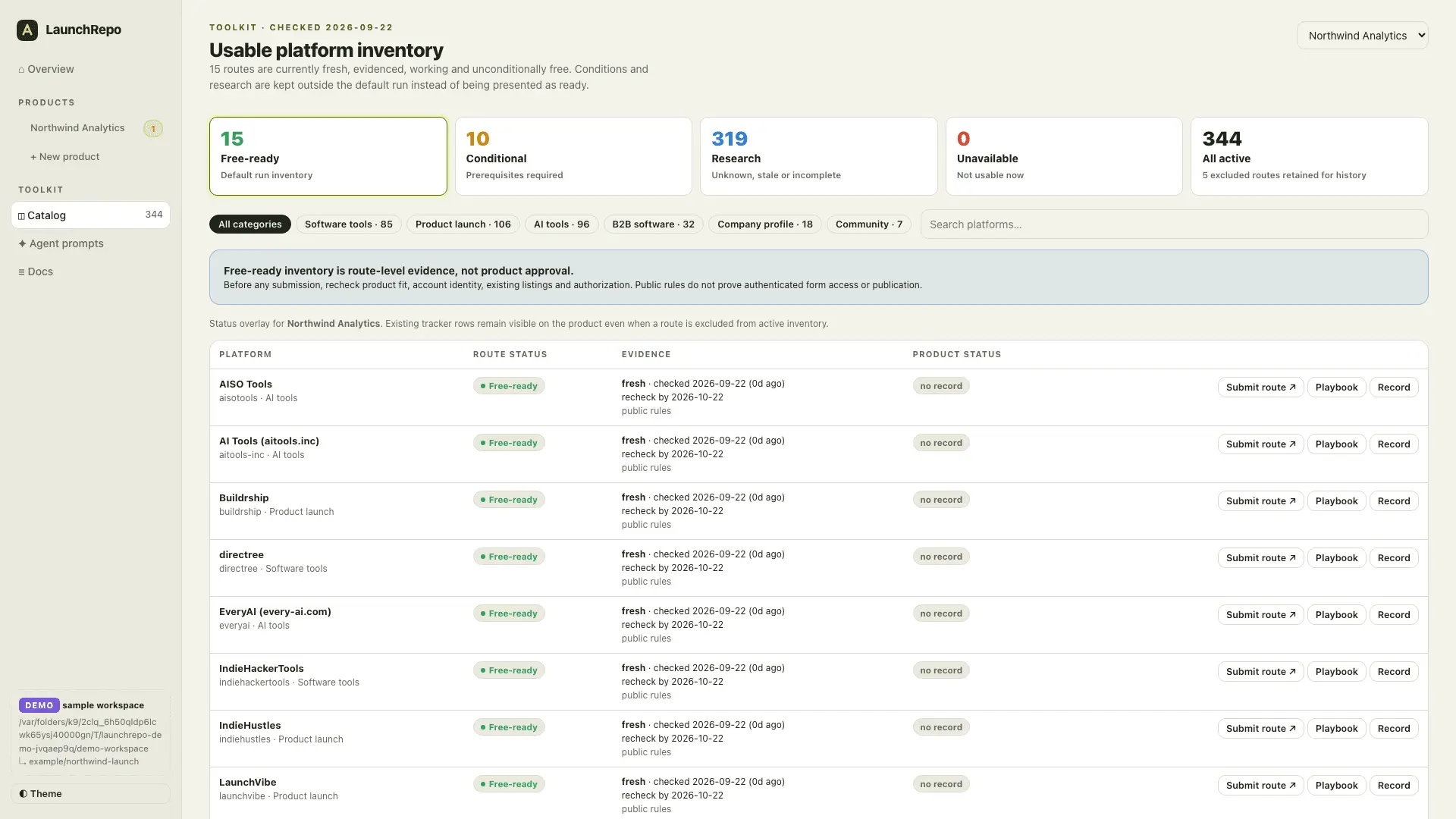This screenshot has width=1456, height=819.
Task: Click the directree platform name
Action: pos(241,555)
